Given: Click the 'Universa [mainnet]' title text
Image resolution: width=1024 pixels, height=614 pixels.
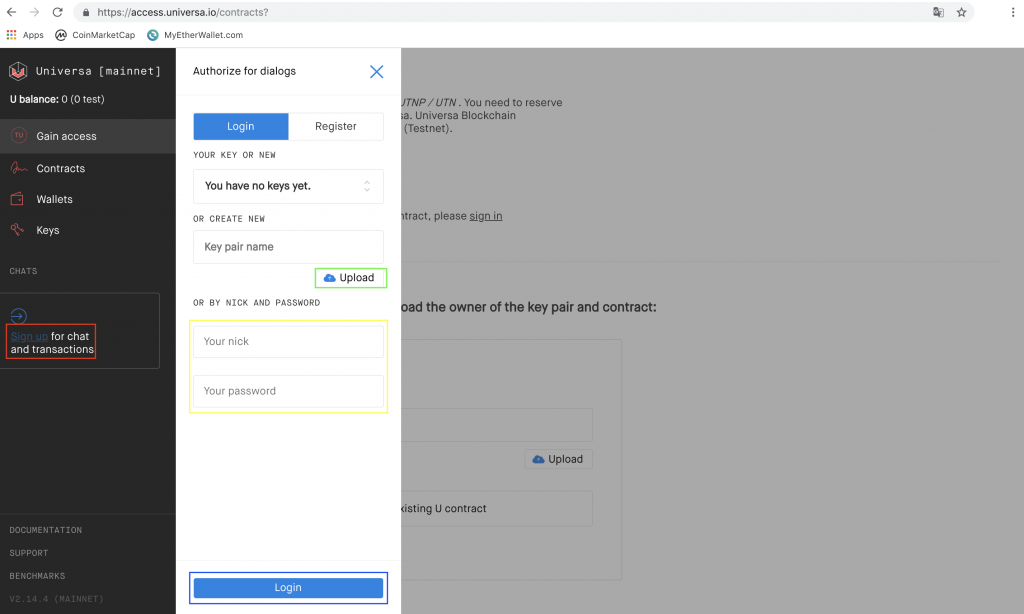Looking at the screenshot, I should [98, 71].
